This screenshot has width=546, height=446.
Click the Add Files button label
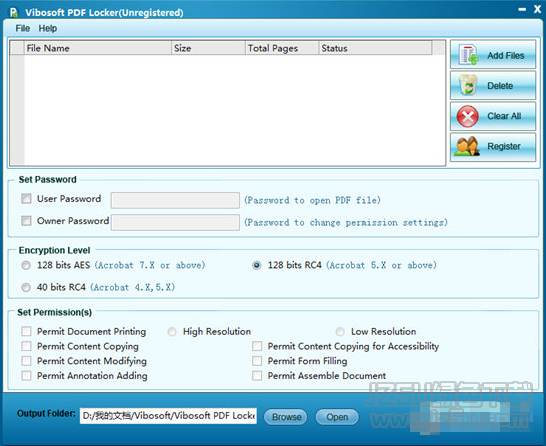pyautogui.click(x=506, y=55)
